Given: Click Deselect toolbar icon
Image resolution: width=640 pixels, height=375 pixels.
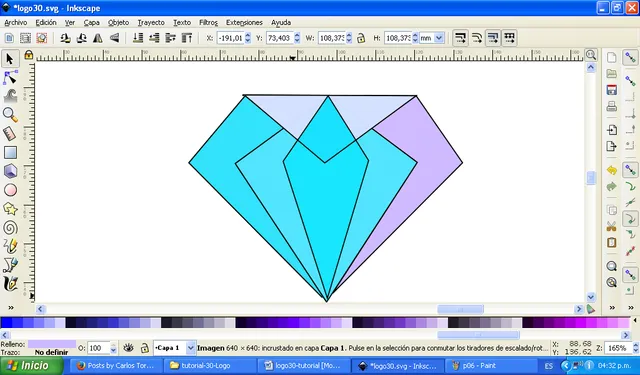Looking at the screenshot, I should [x=42, y=38].
